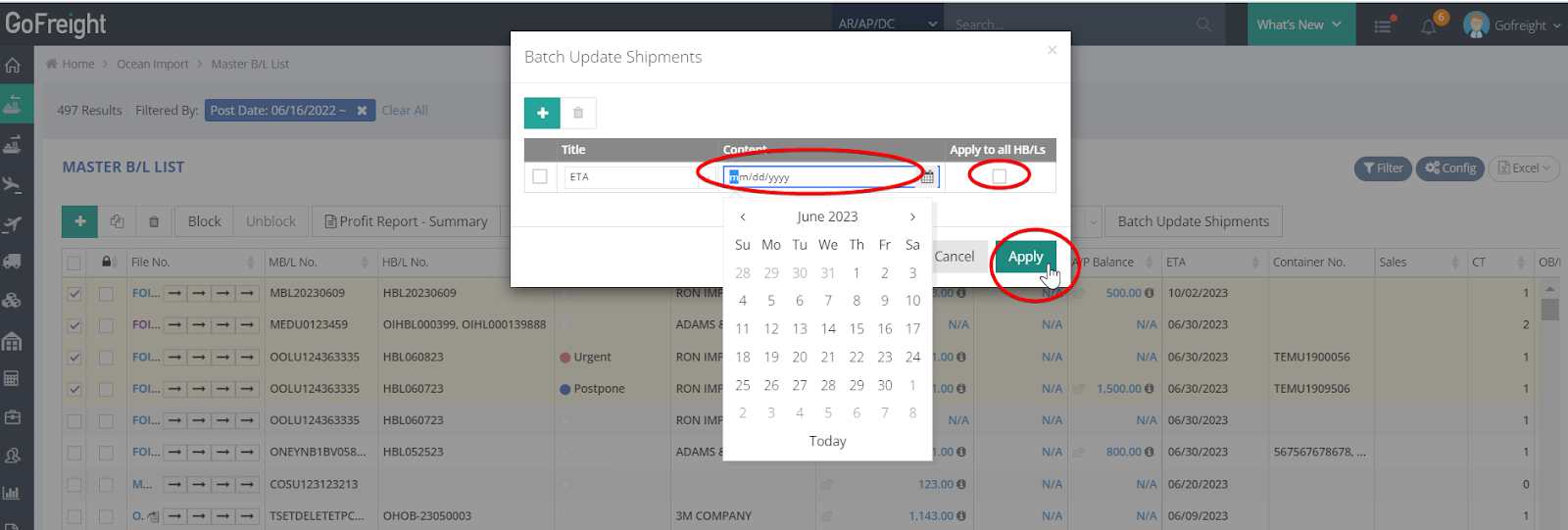The image size is (1568, 530).
Task: Toggle the ETA row checkbox in dialog
Action: click(x=540, y=176)
